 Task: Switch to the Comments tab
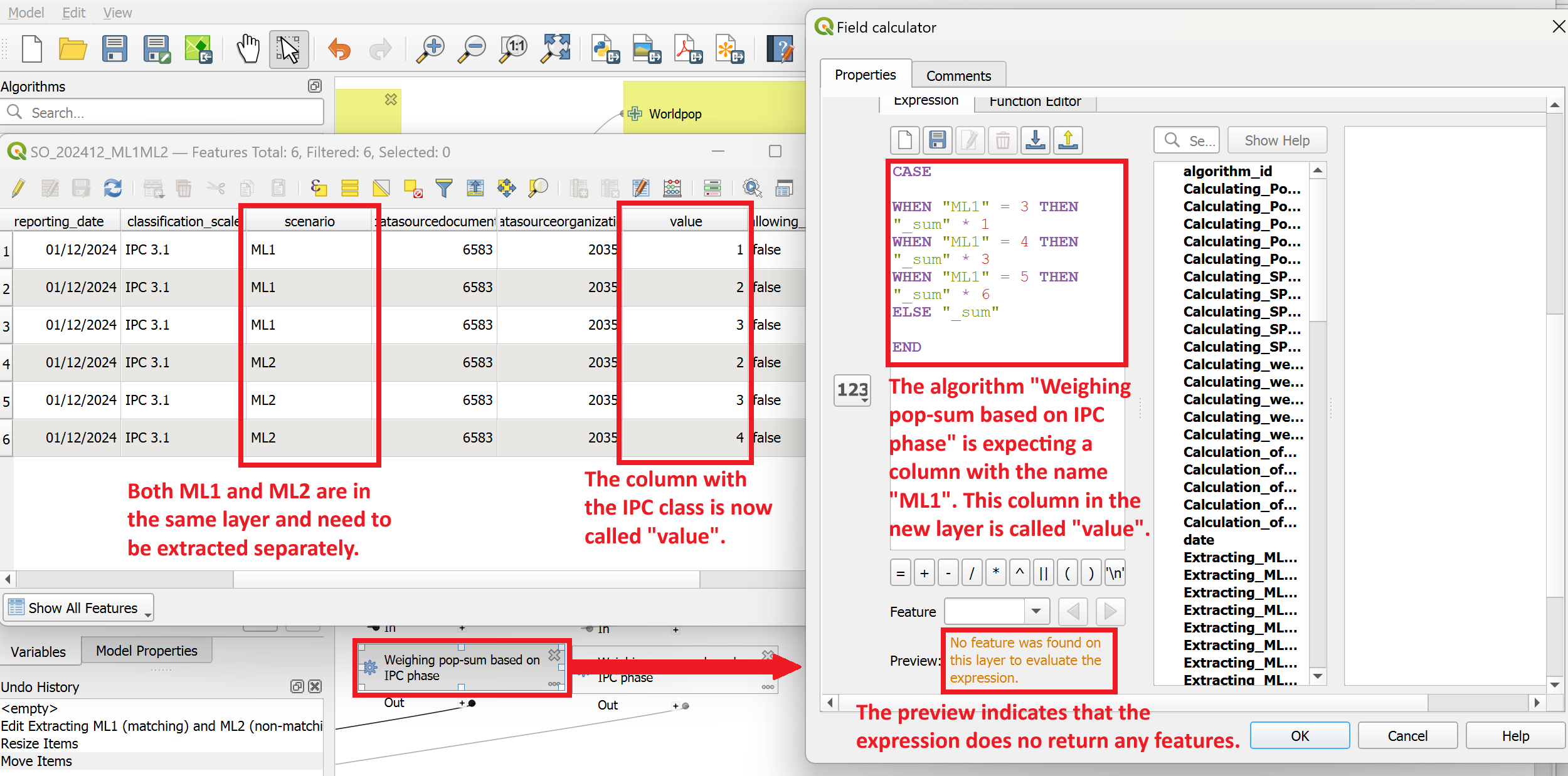(x=958, y=75)
